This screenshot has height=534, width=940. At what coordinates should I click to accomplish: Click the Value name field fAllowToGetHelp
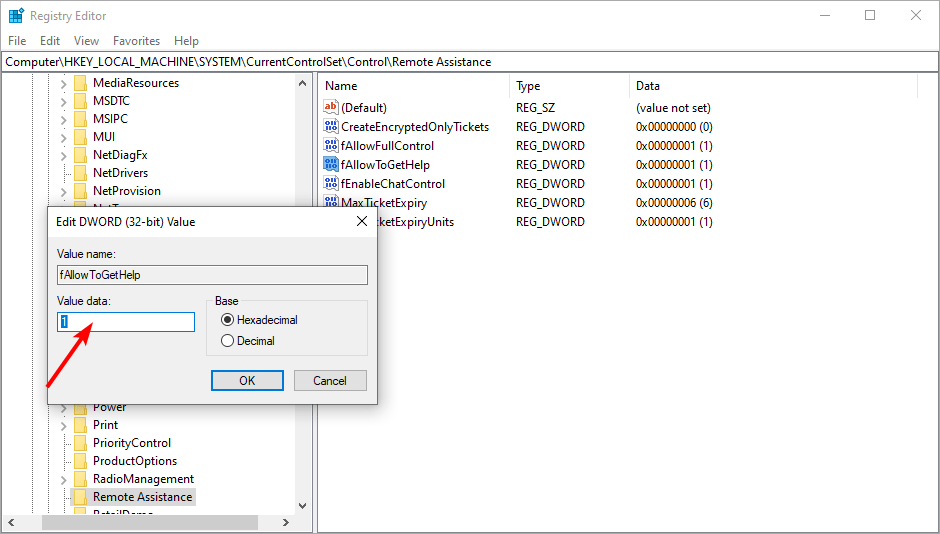coord(212,275)
